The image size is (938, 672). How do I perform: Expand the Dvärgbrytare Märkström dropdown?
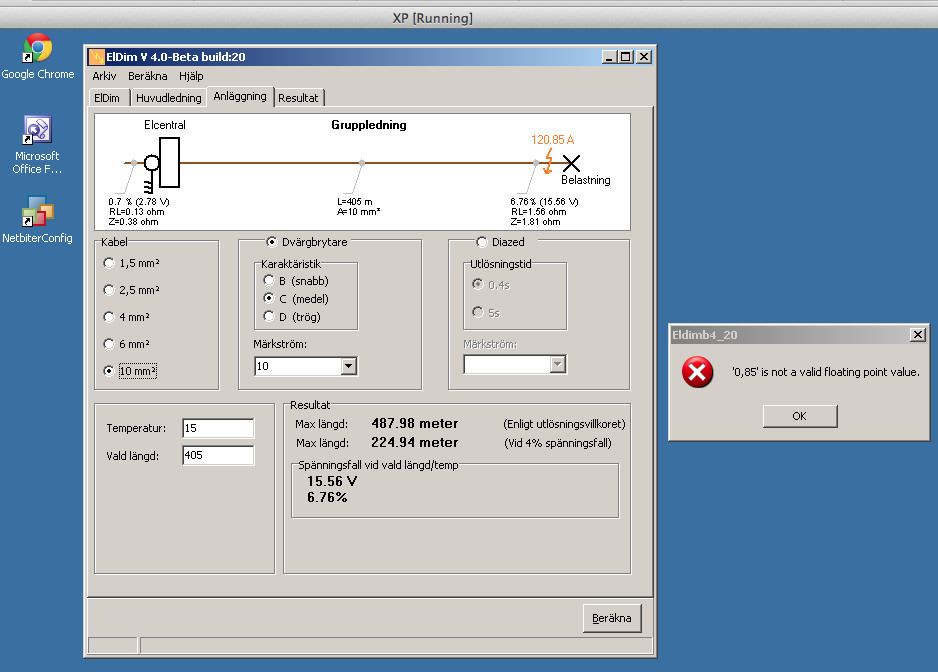[x=348, y=367]
